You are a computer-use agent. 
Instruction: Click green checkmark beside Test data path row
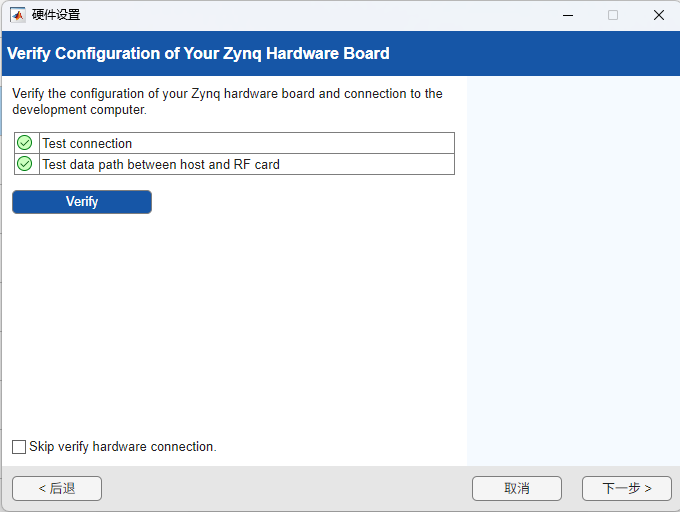tap(25, 164)
